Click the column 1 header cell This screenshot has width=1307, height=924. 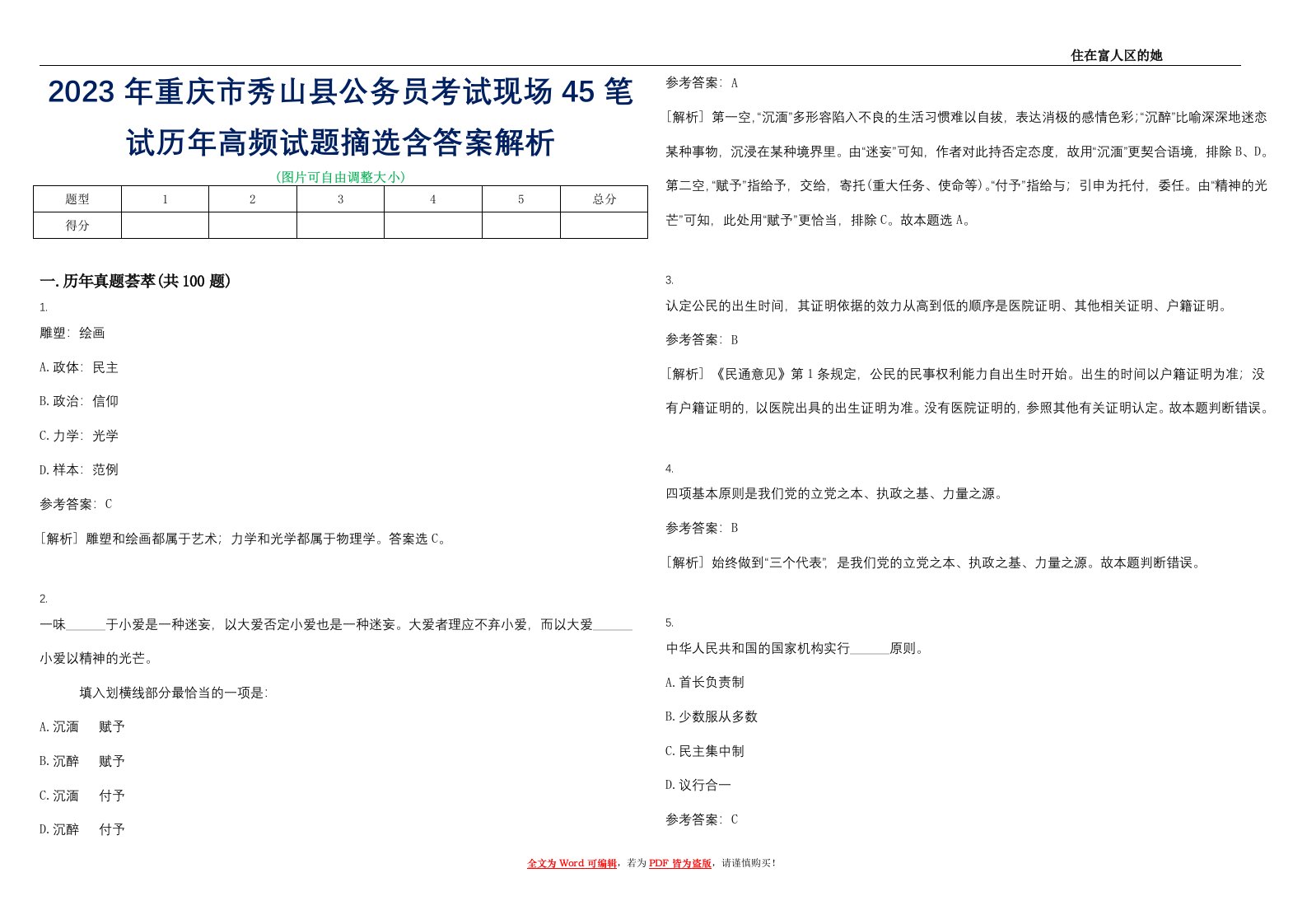point(165,199)
